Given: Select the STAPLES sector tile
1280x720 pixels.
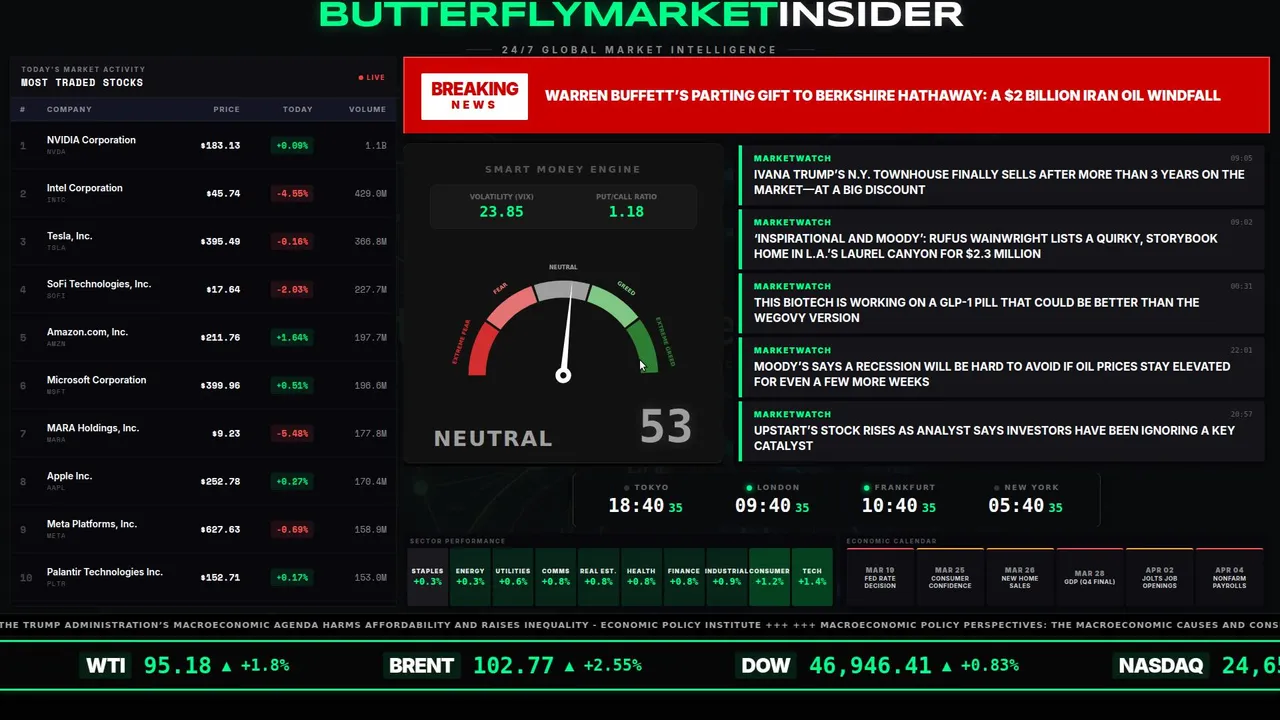Looking at the screenshot, I should coord(427,577).
